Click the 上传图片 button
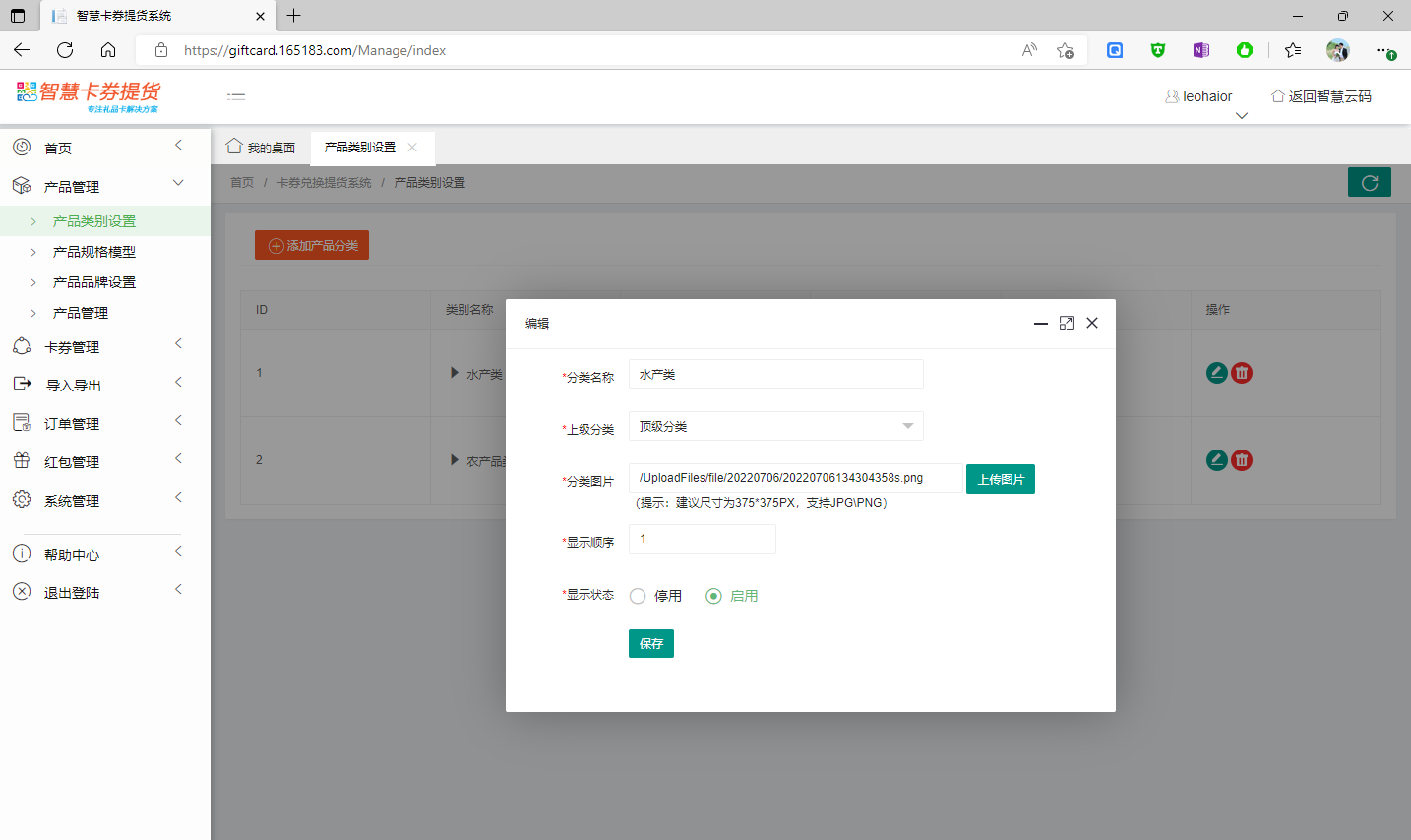This screenshot has height=840, width=1411. coord(1000,479)
